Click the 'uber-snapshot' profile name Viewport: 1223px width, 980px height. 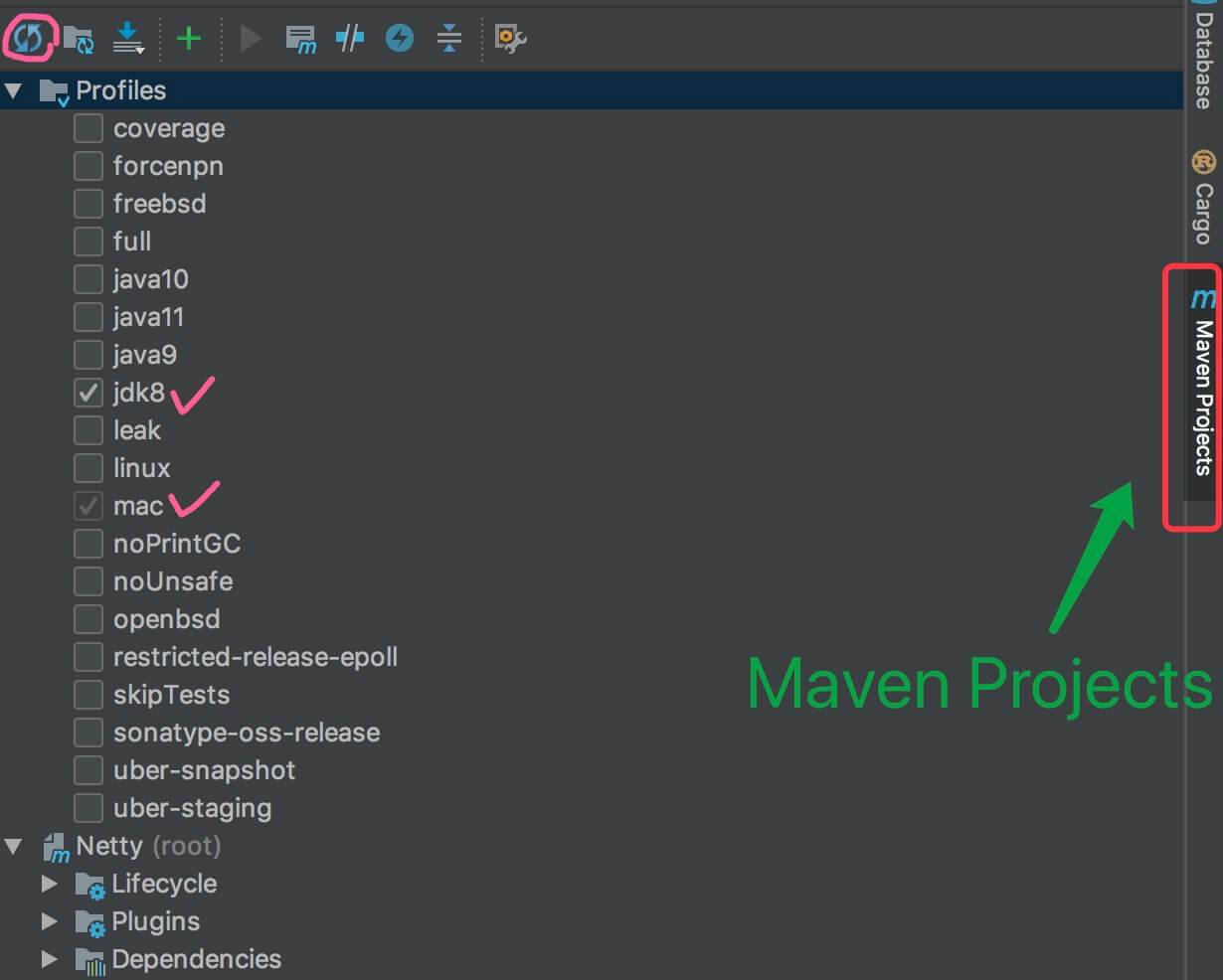204,770
